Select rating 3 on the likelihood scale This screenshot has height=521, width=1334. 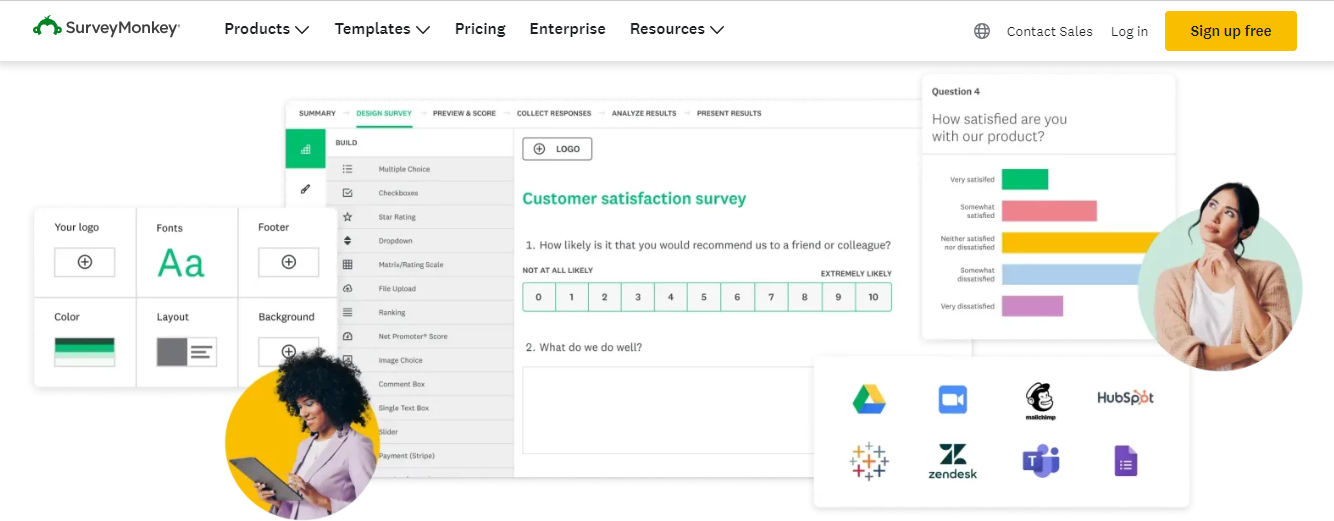click(638, 297)
